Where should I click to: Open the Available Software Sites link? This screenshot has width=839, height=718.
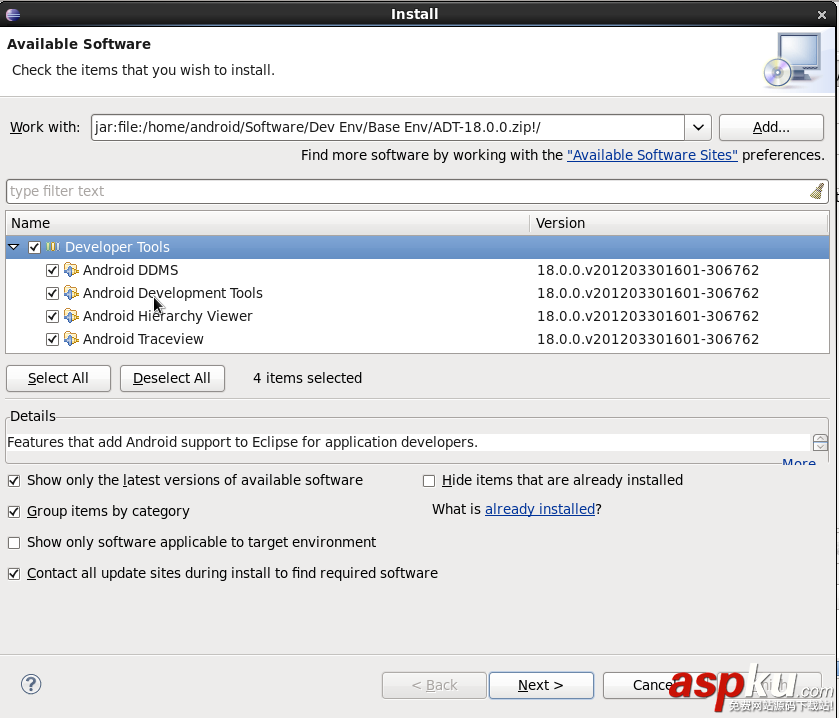click(652, 155)
